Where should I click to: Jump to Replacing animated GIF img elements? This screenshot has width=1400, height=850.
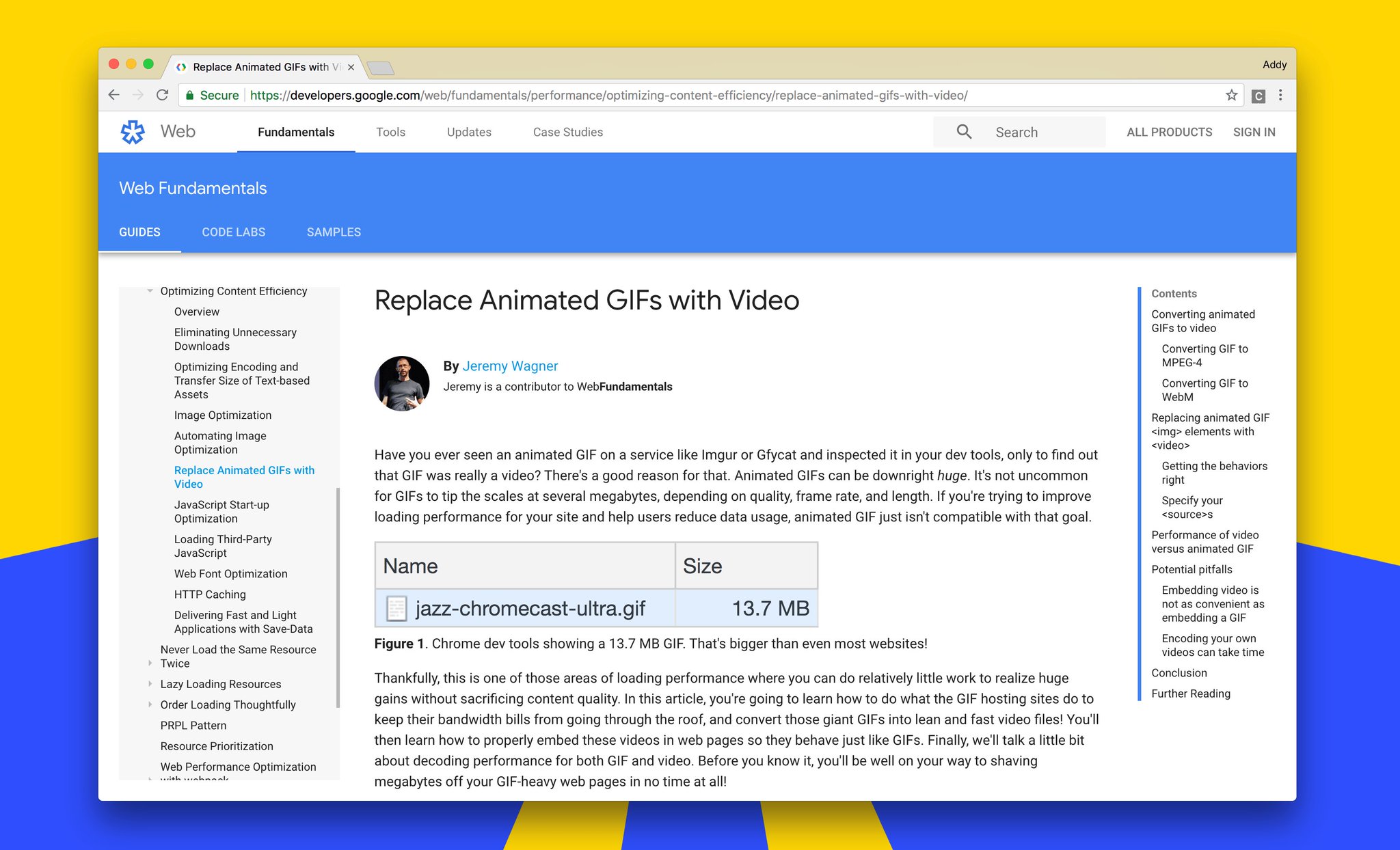1210,431
